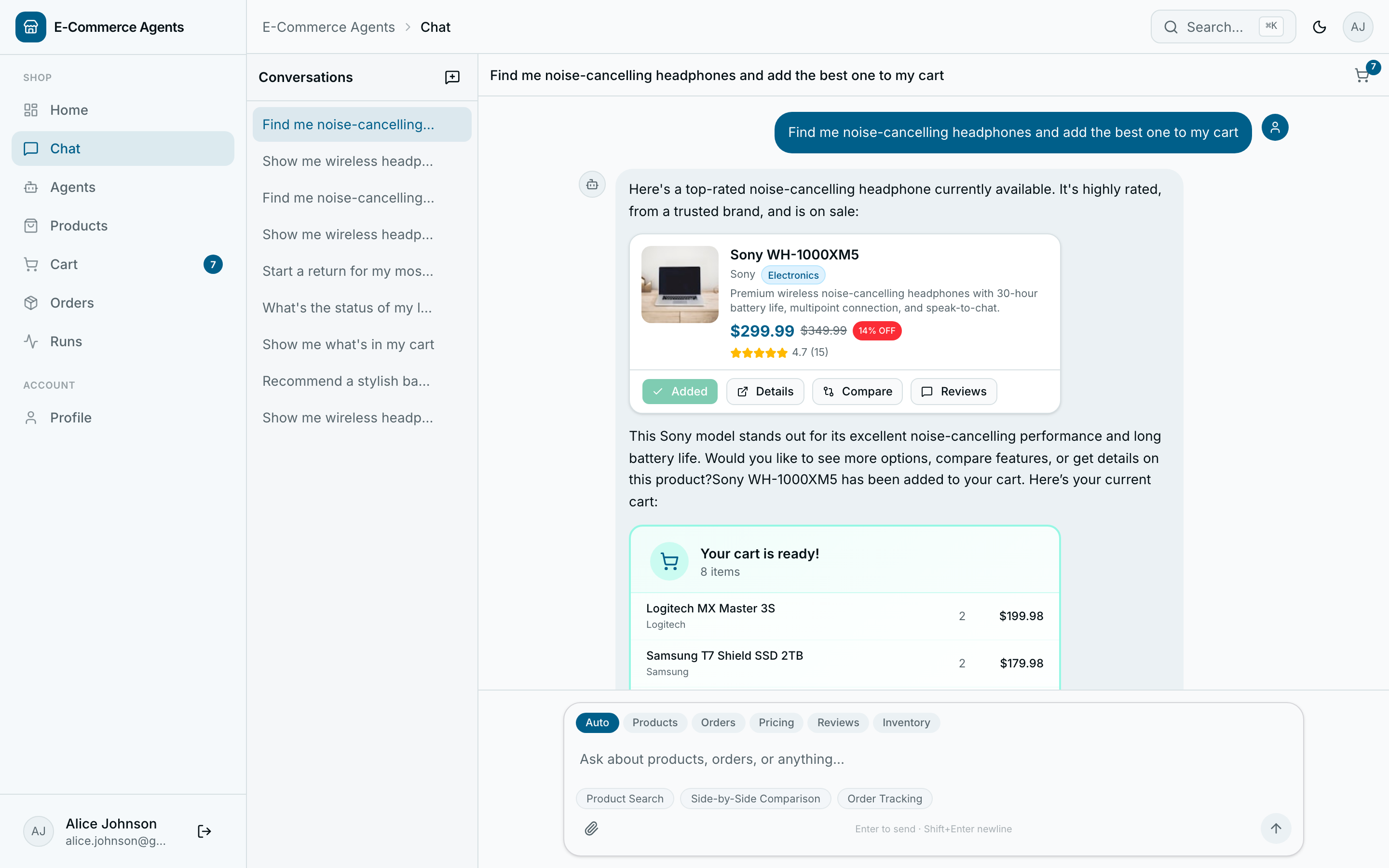Click the sidebar cart badge showing 7
Screen dimensions: 1389x868
click(213, 264)
